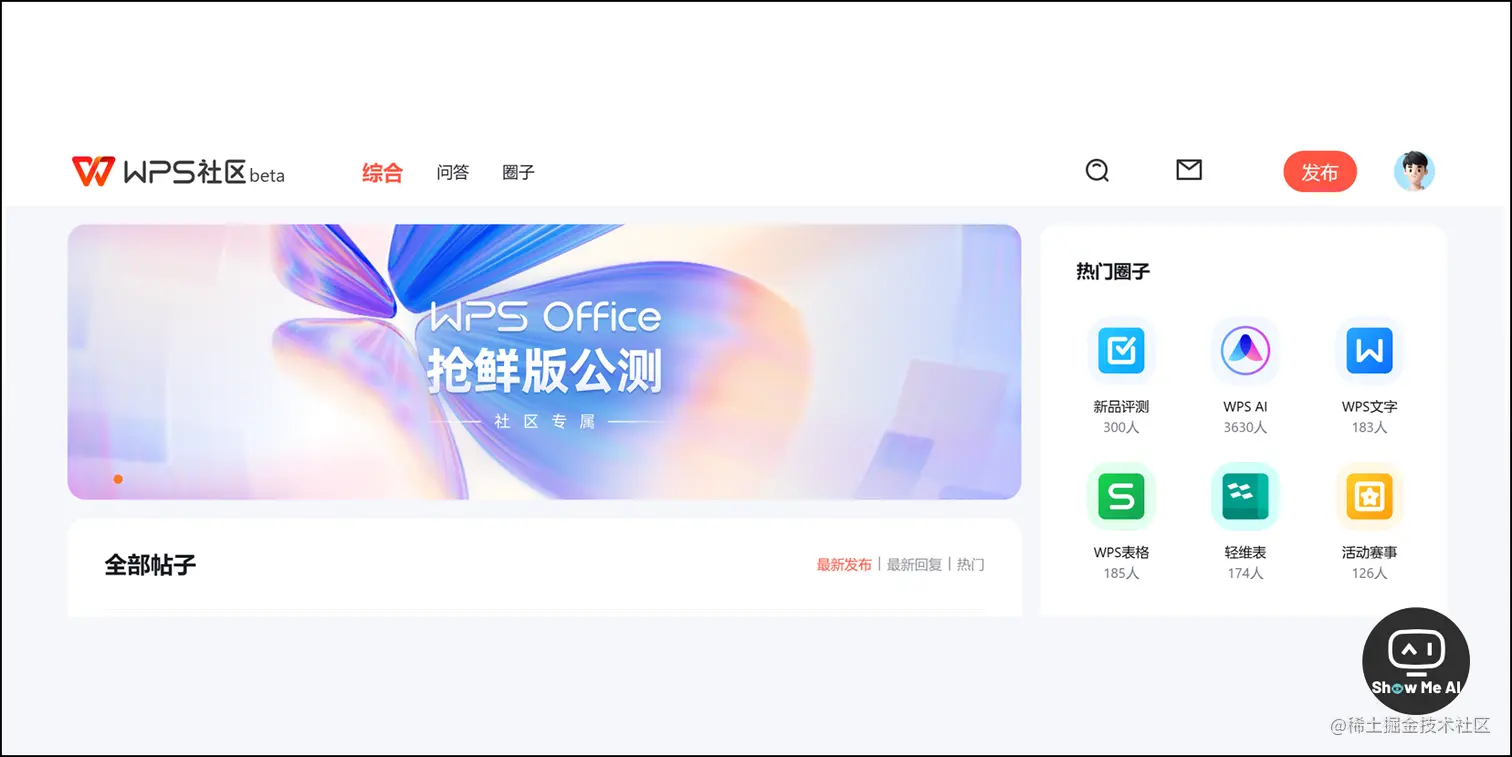The width and height of the screenshot is (1512, 757).
Task: Click the 183人 member count
Action: pos(1369,427)
